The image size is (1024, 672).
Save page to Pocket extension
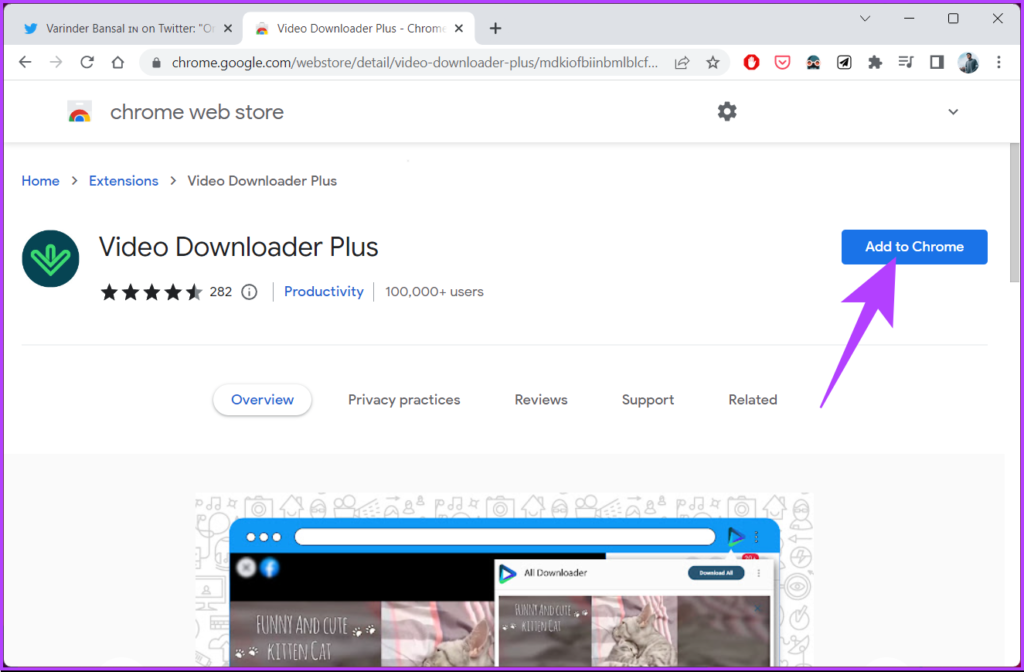point(782,63)
